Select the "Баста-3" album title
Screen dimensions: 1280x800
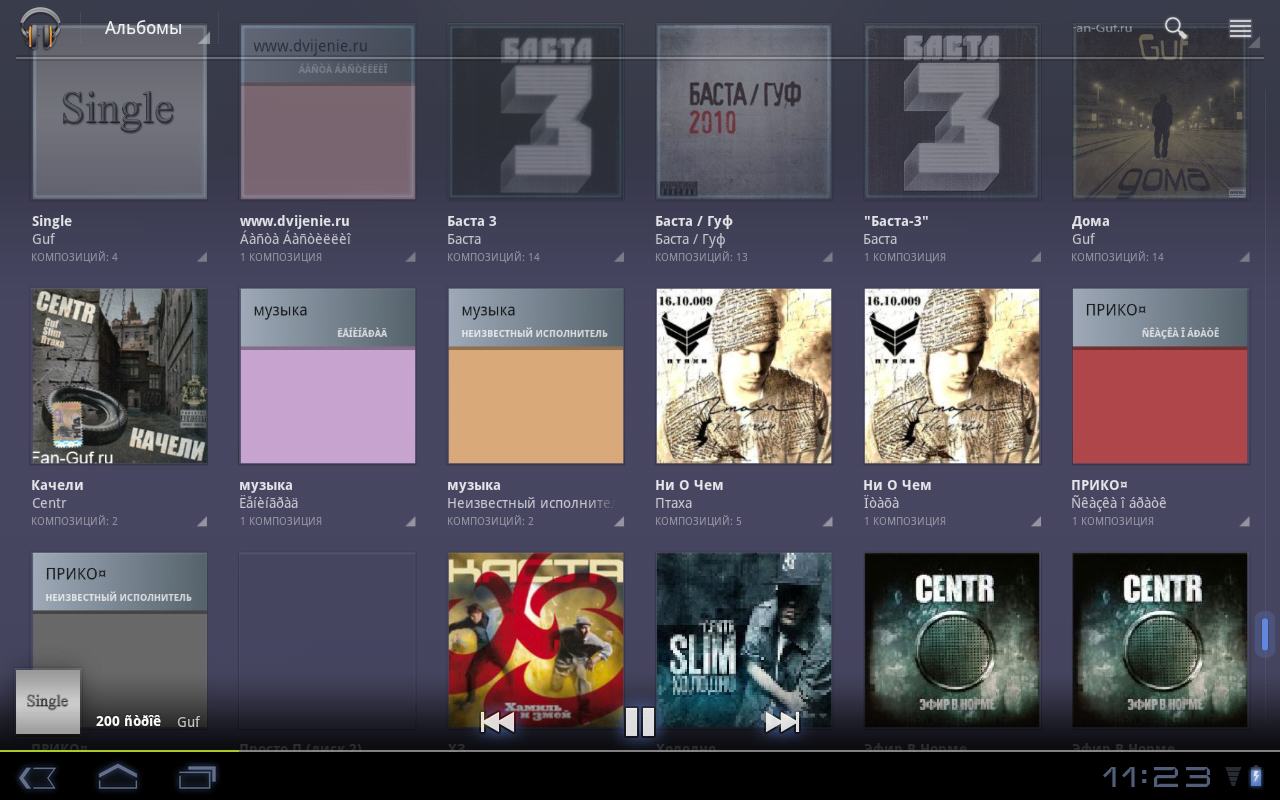tap(895, 221)
